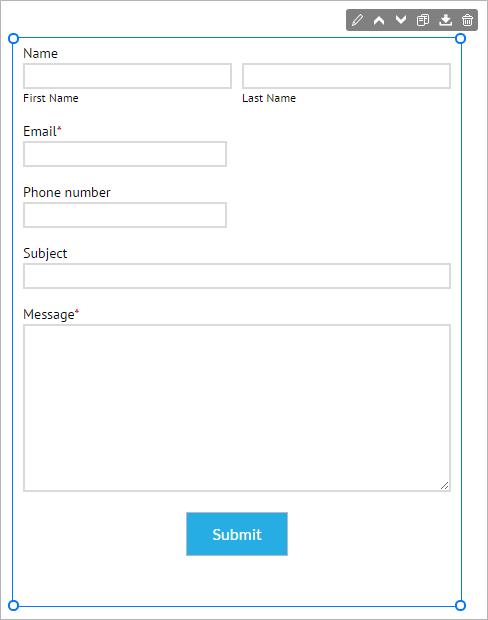Click the bottom-left selection handle

[13, 605]
